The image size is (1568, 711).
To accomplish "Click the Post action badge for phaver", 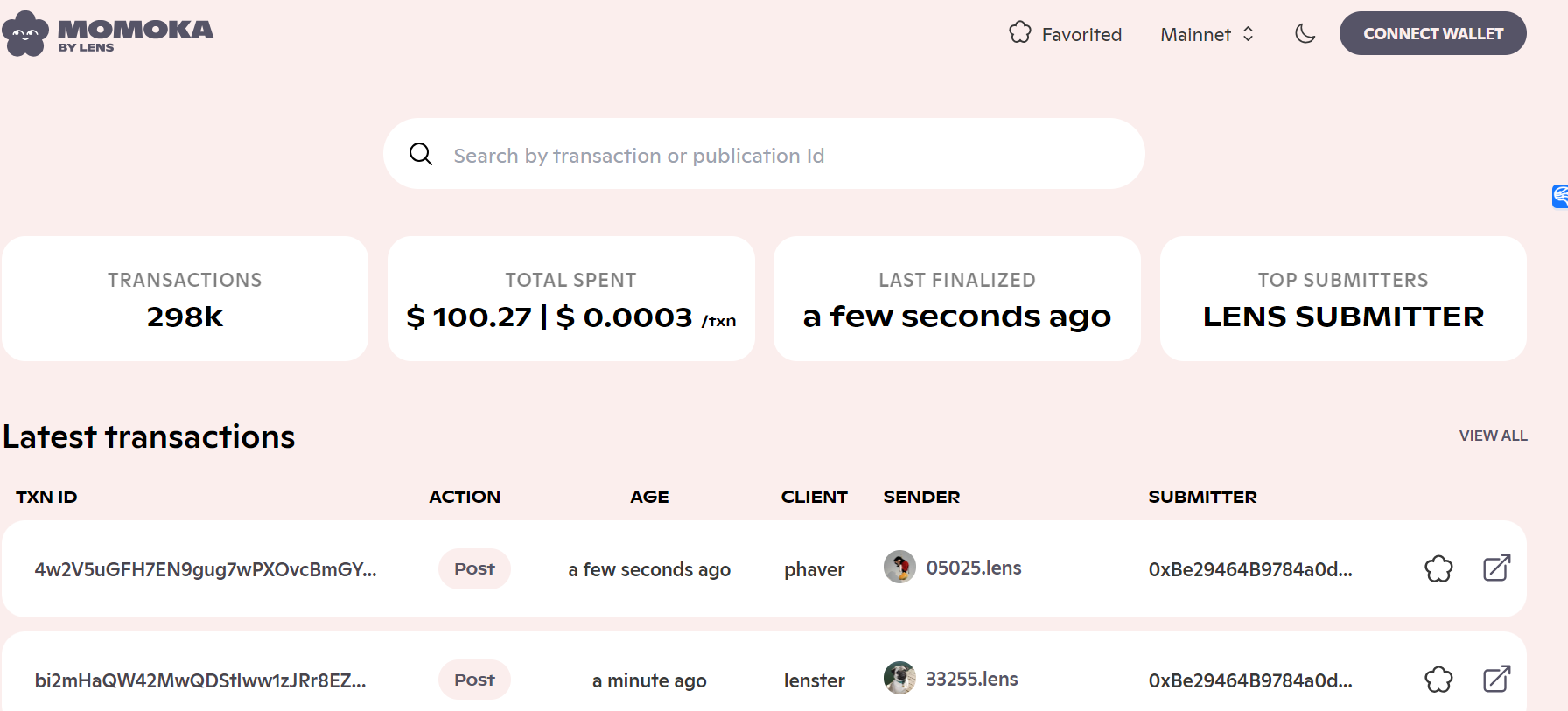I will tap(474, 569).
